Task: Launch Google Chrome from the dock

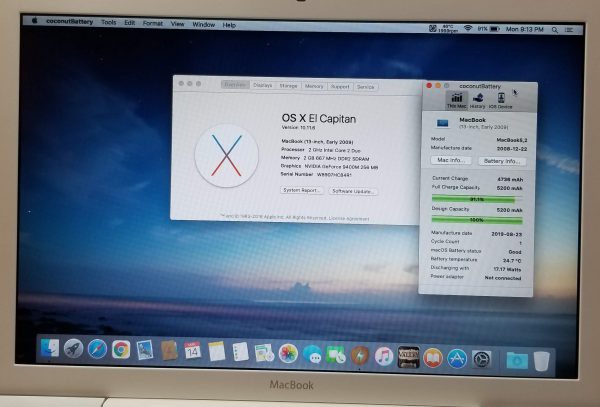Action: (x=121, y=350)
